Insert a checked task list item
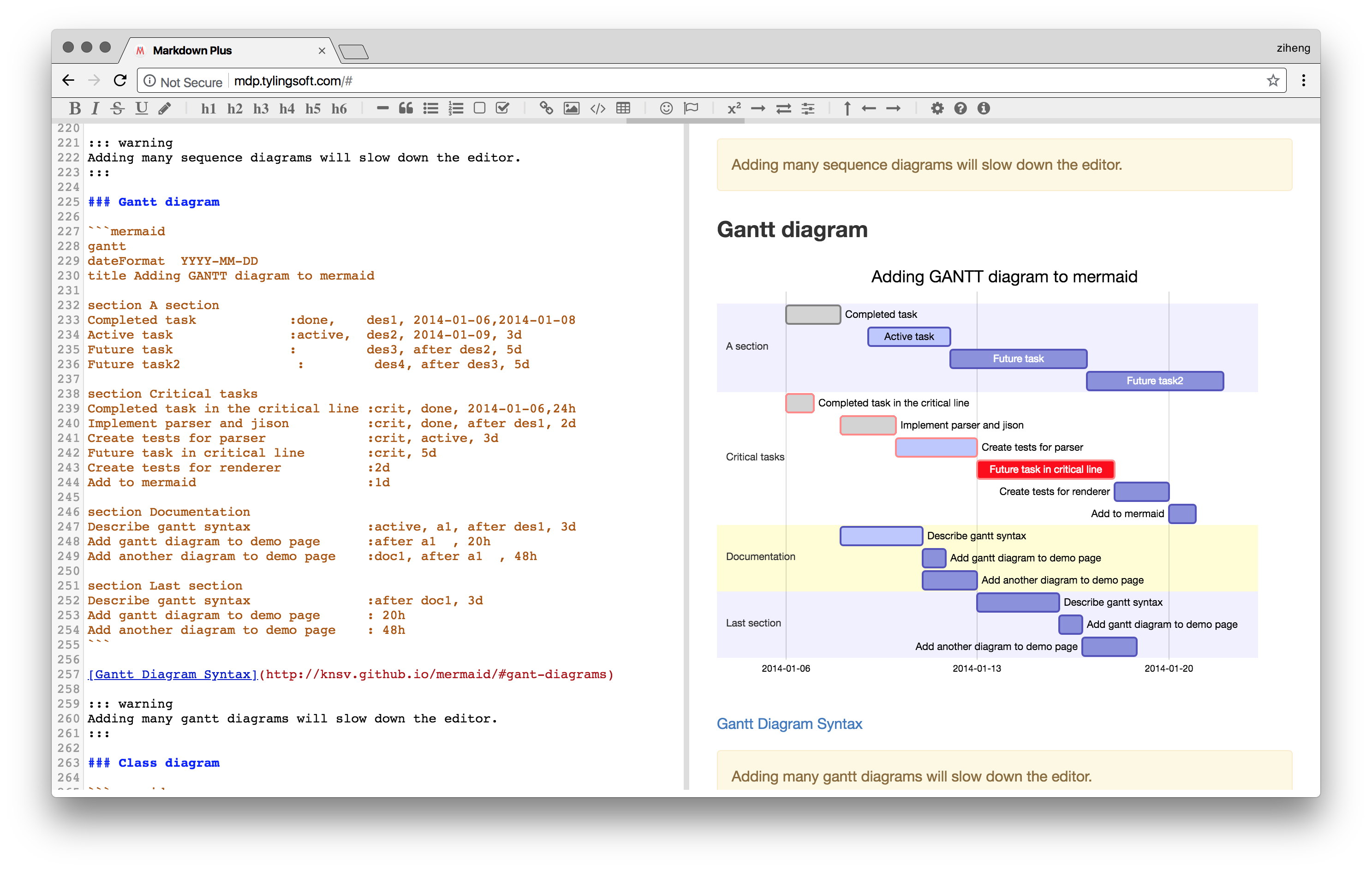Screen dimensions: 1372x871 click(502, 108)
